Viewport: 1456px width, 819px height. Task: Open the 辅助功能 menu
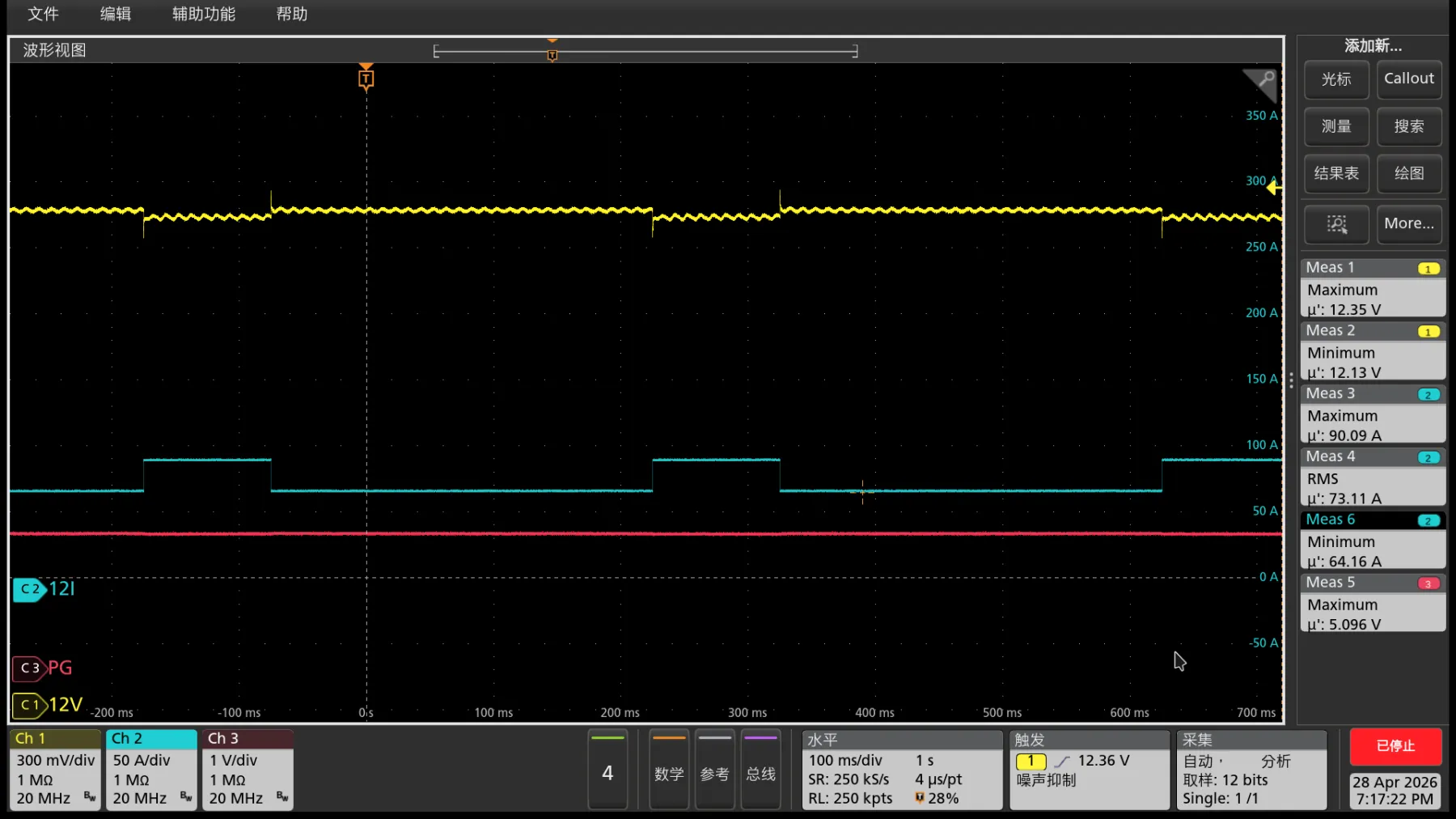point(203,14)
